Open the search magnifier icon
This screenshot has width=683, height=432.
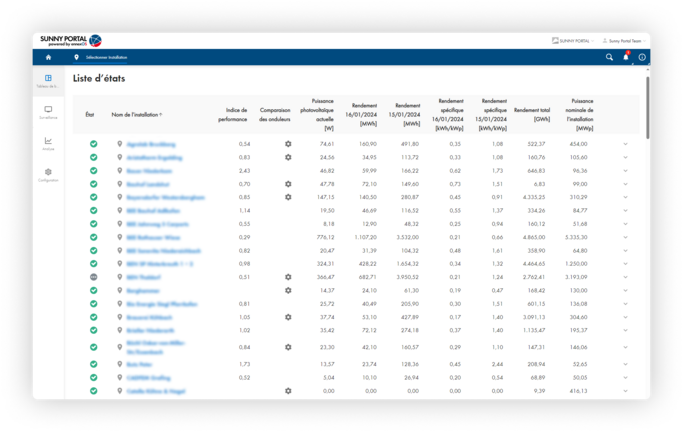click(x=609, y=57)
